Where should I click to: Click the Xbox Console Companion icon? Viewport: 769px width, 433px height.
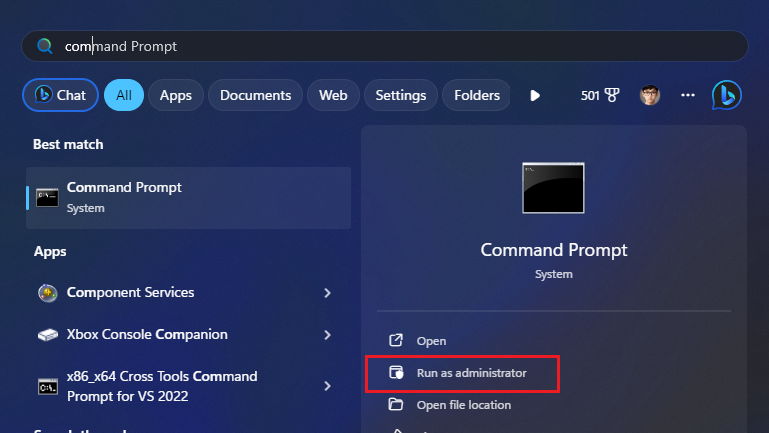point(48,335)
